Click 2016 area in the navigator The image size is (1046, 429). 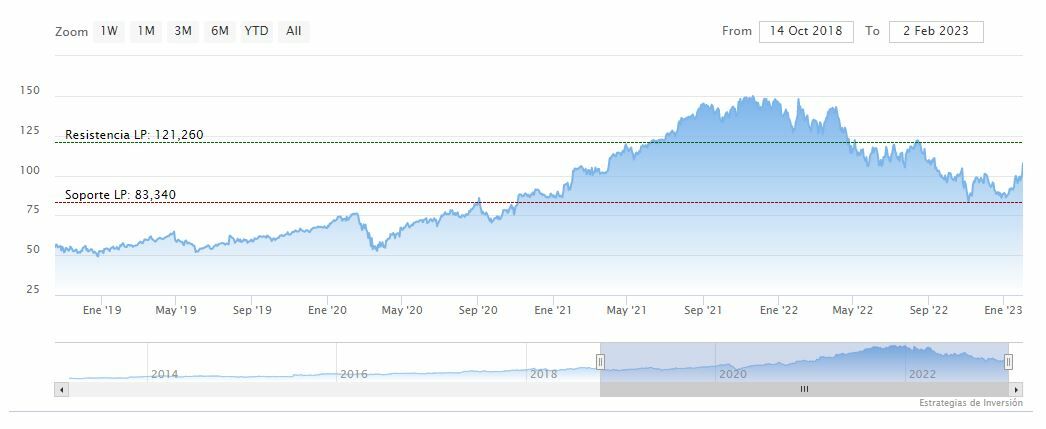pos(355,374)
